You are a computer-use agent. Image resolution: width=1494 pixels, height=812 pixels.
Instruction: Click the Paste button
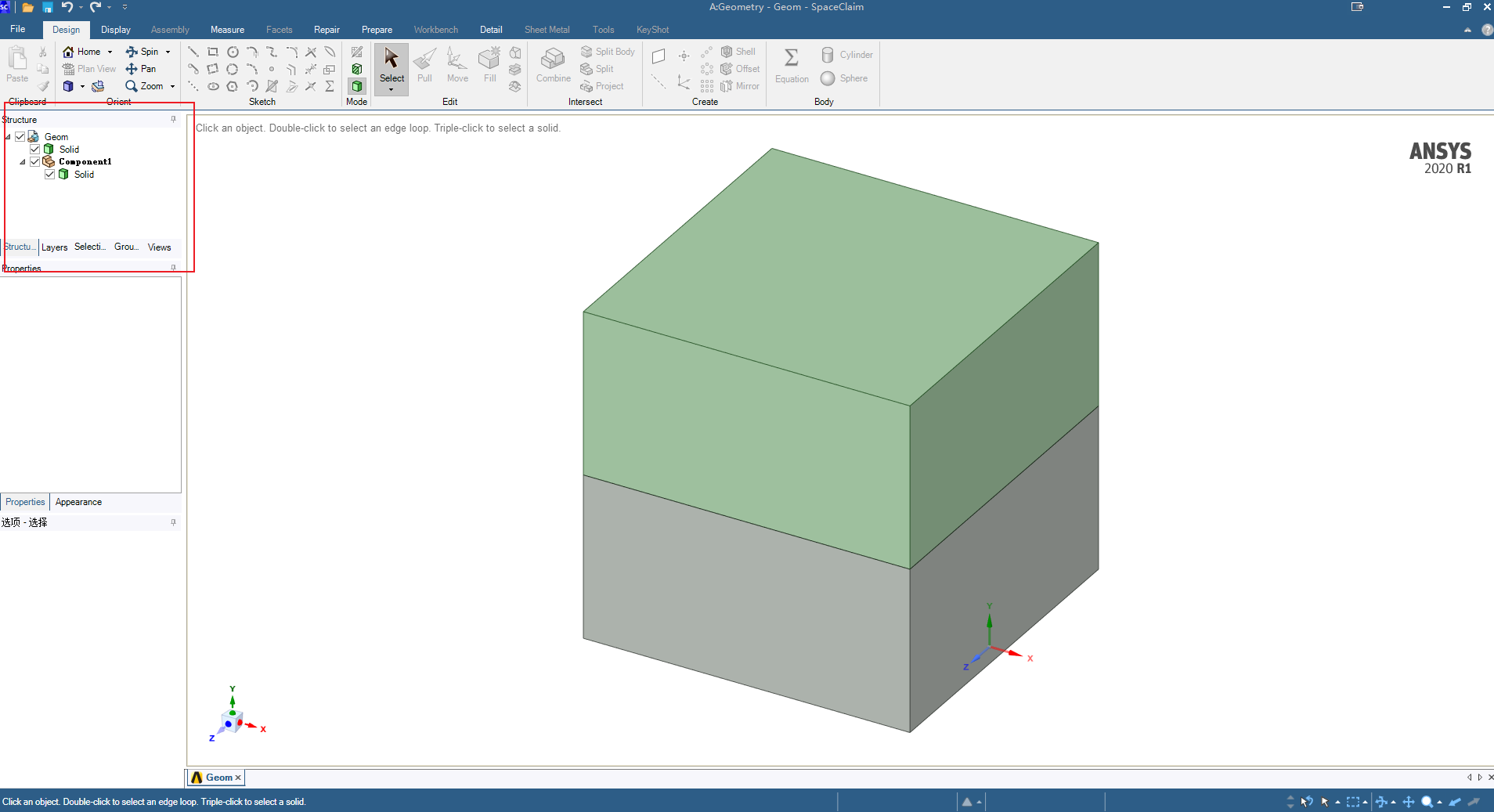pos(17,64)
